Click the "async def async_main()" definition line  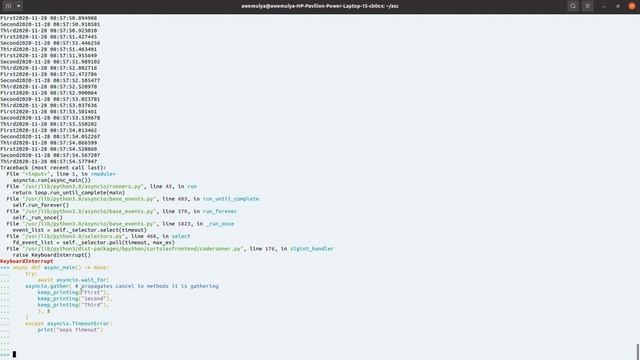click(x=60, y=267)
